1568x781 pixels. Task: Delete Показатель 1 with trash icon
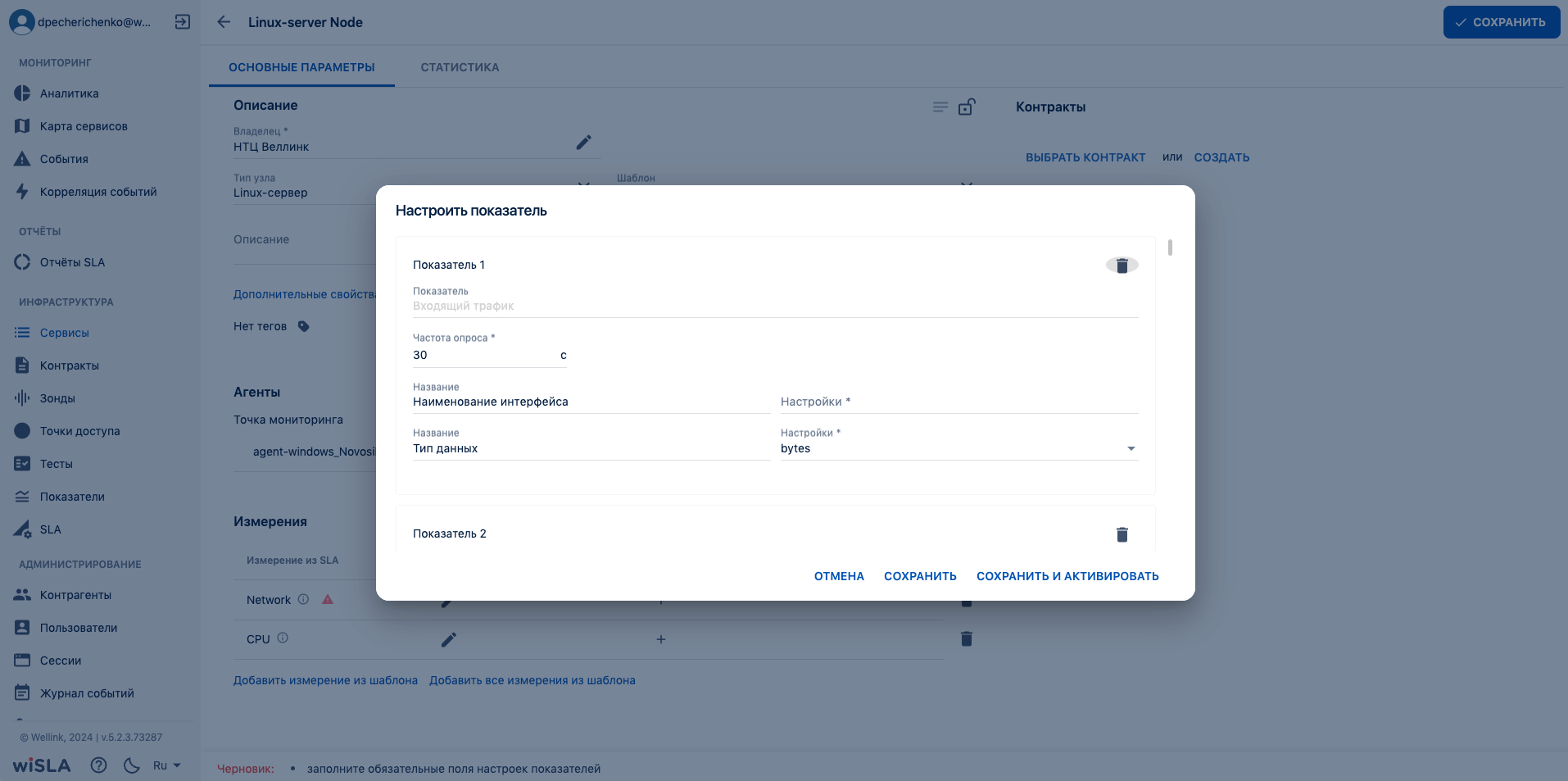(x=1122, y=266)
